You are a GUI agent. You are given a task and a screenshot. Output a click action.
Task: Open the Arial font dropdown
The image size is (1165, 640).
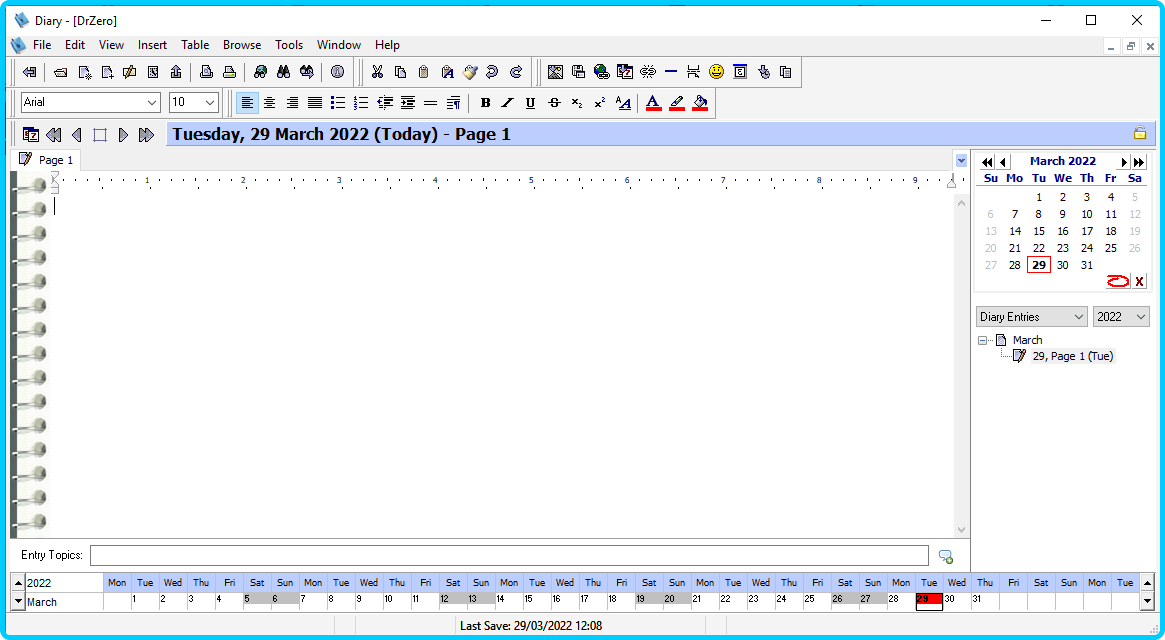point(152,103)
